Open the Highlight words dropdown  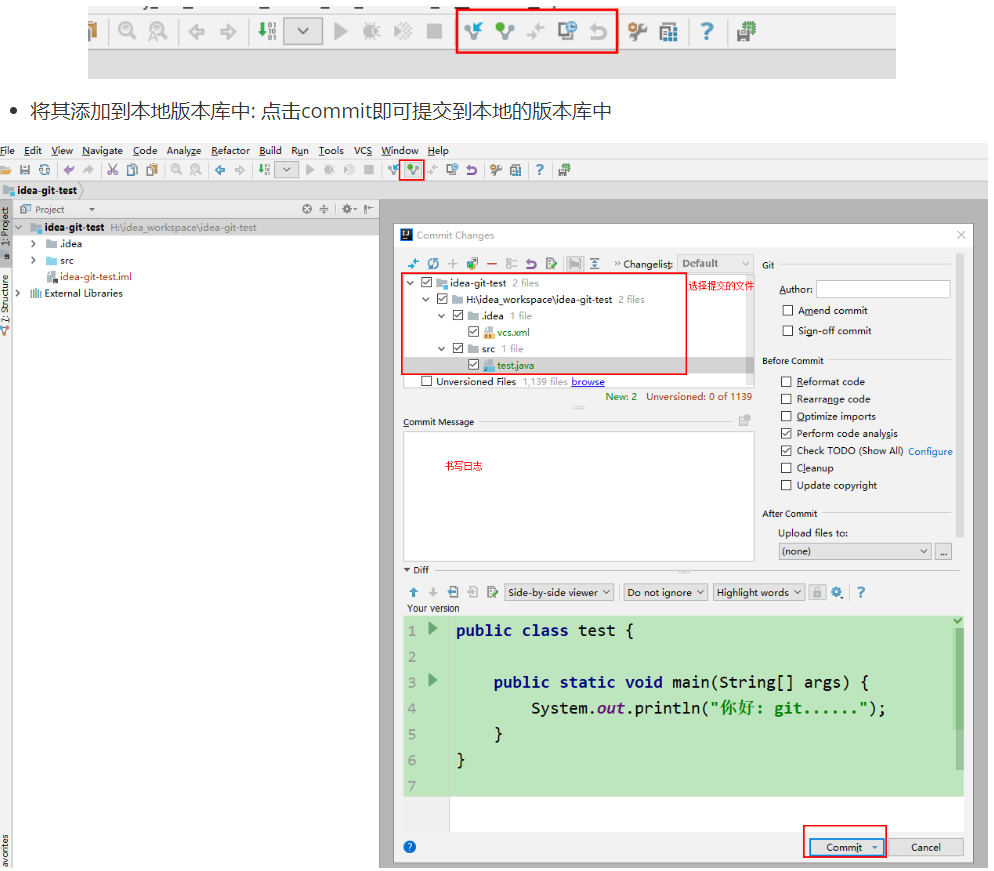click(759, 592)
